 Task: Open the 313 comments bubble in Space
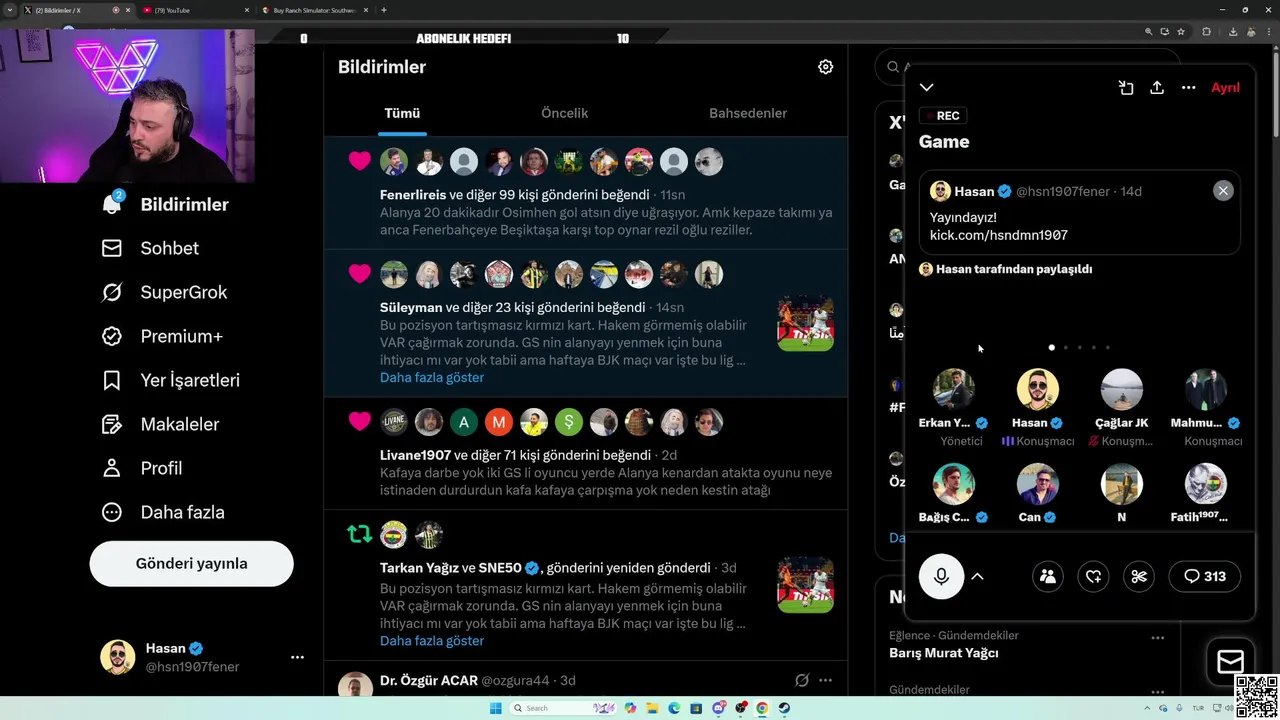pos(1204,576)
